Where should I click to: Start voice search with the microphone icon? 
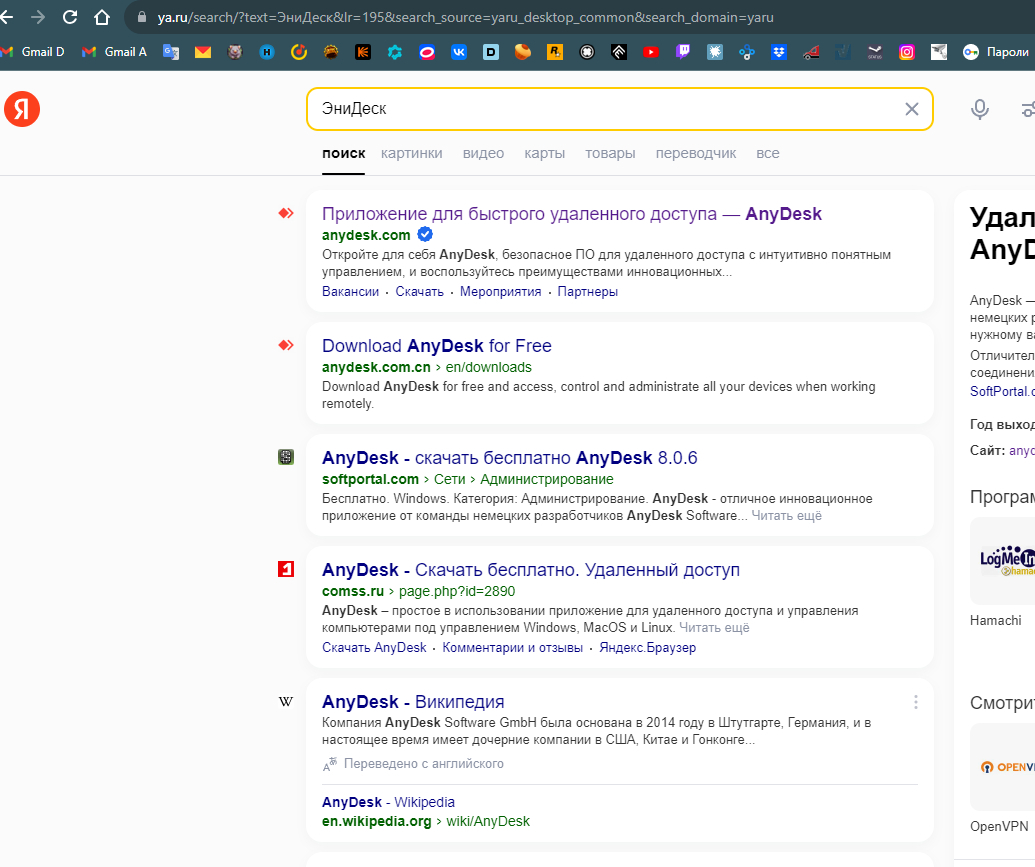pyautogui.click(x=980, y=109)
